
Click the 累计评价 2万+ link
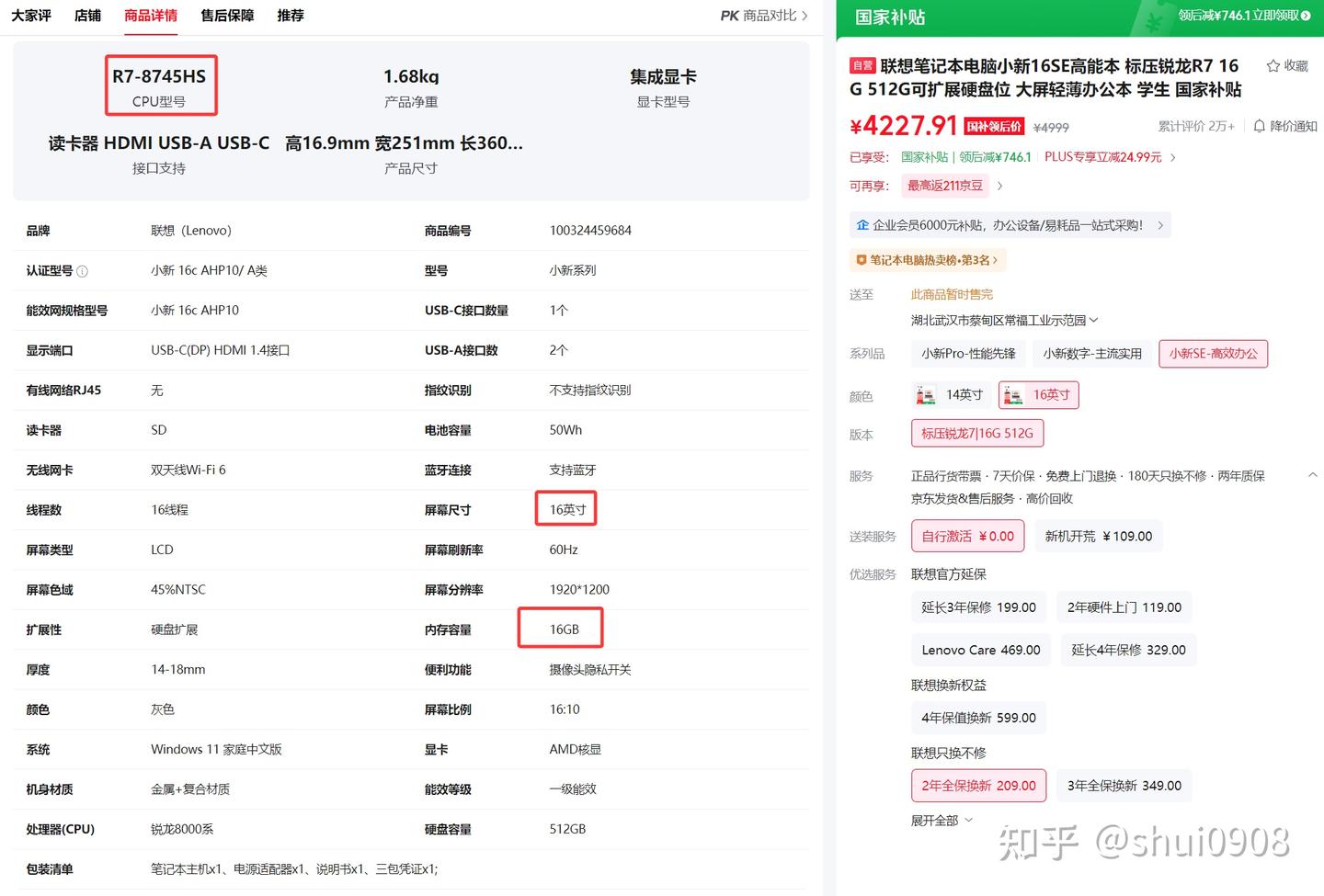coord(1196,126)
